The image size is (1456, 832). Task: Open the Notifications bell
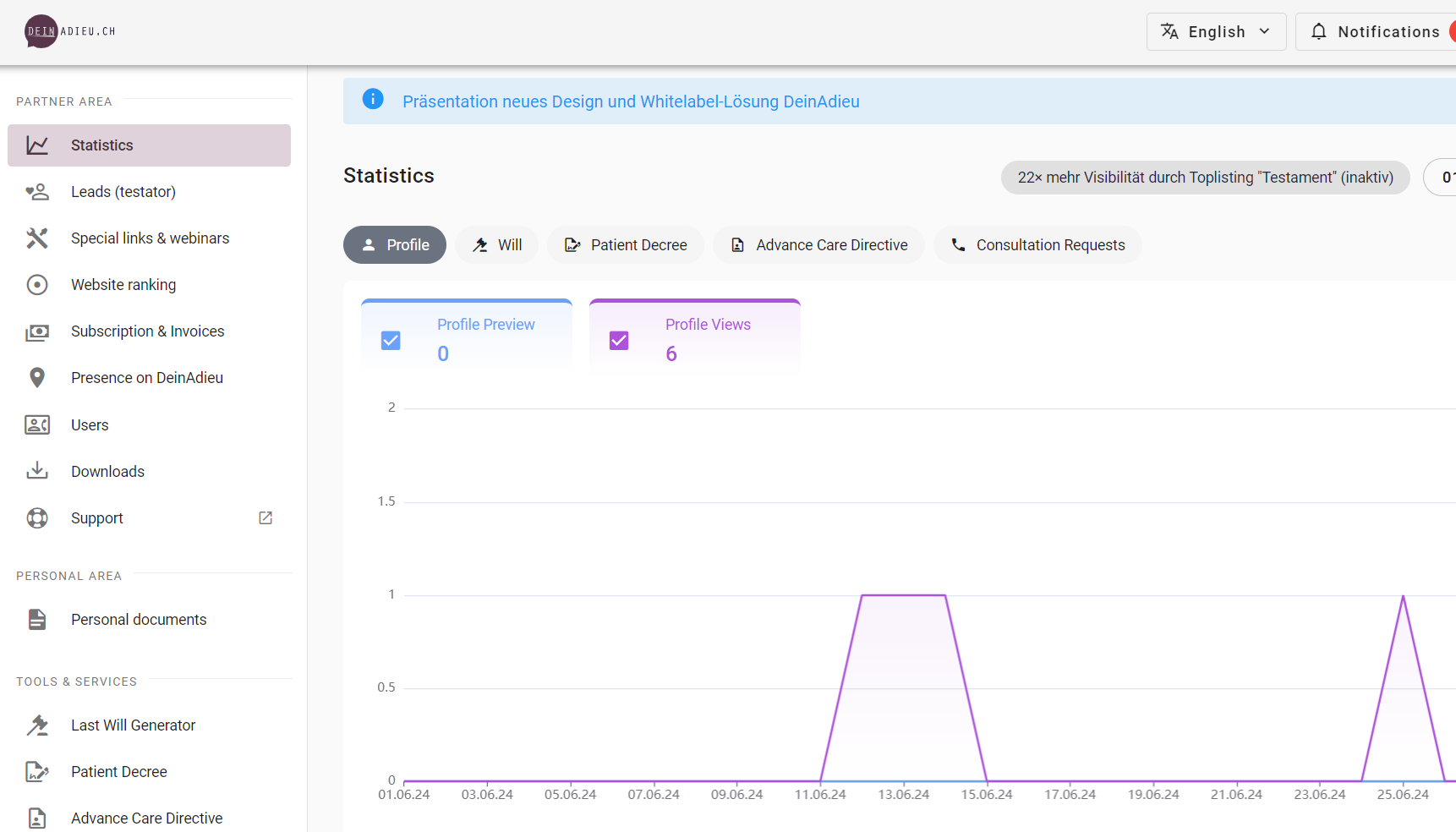(1319, 31)
